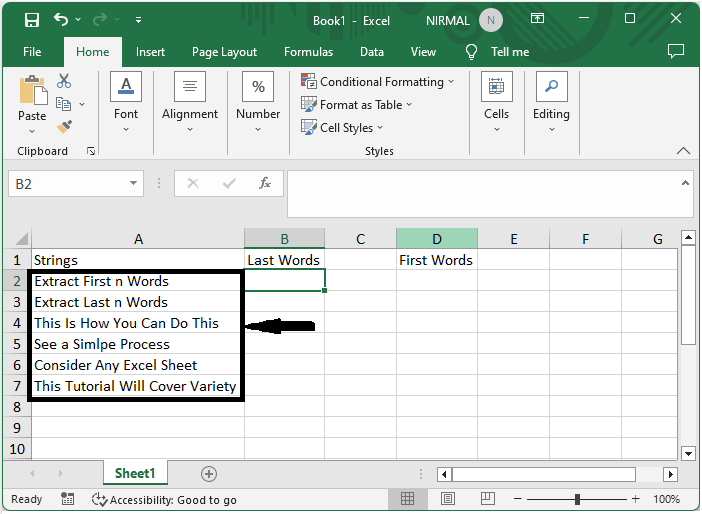The width and height of the screenshot is (702, 514).
Task: Open the Number format group
Action: point(258,102)
